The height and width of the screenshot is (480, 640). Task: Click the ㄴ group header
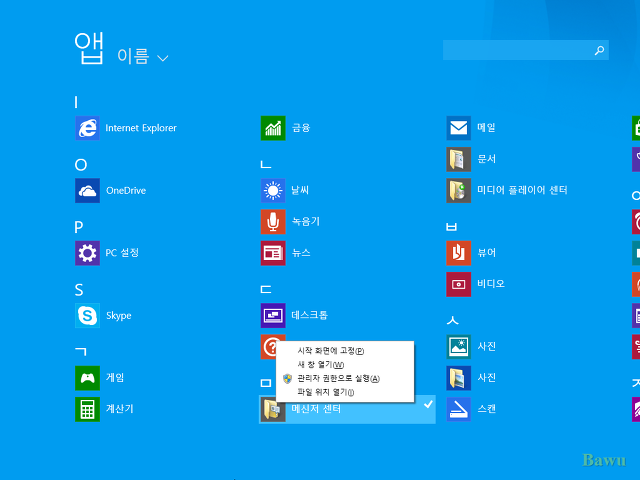point(266,164)
